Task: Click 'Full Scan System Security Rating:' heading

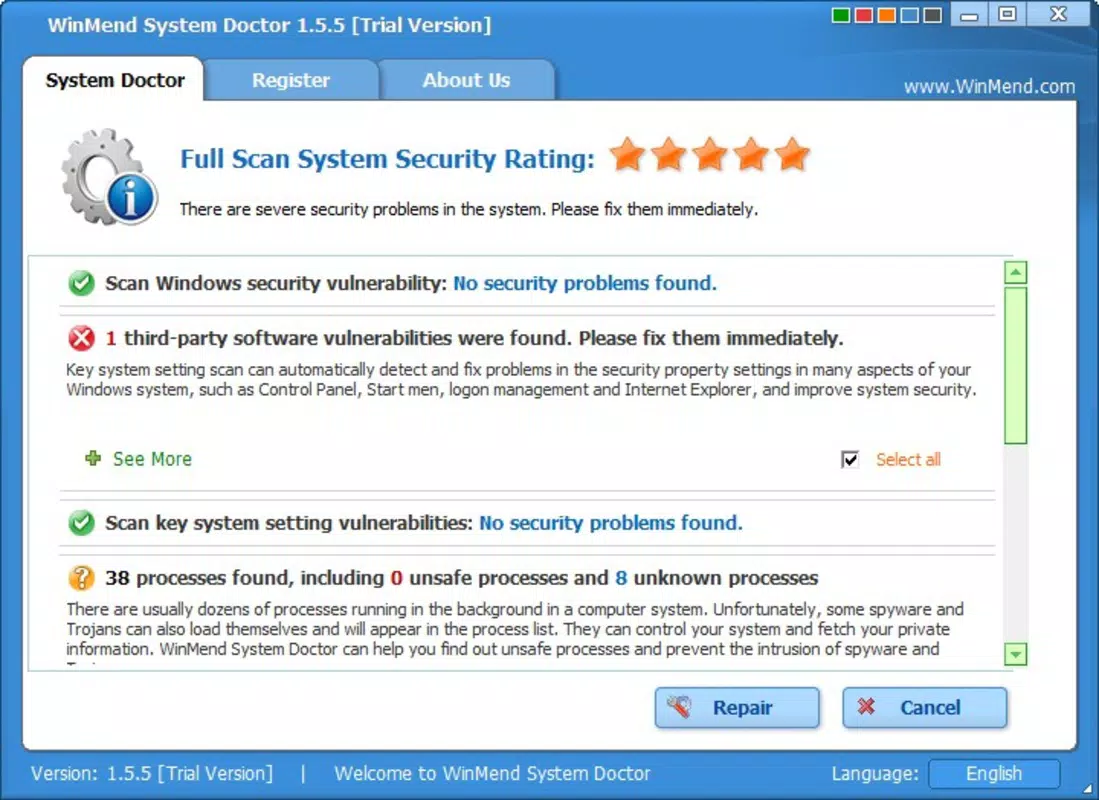Action: 387,159
